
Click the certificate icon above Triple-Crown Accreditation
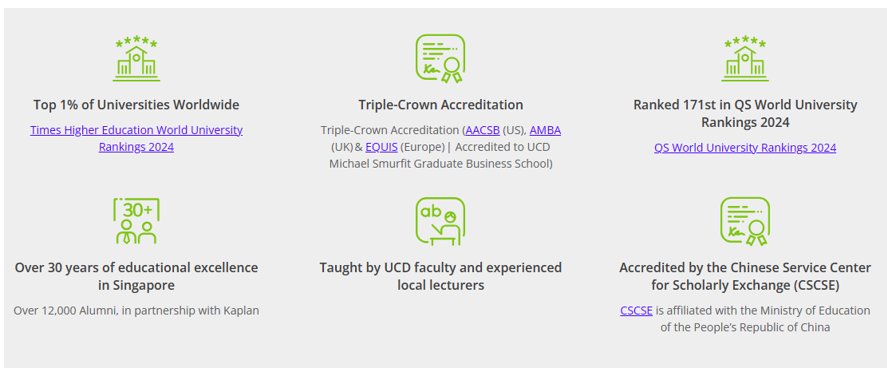pos(440,59)
